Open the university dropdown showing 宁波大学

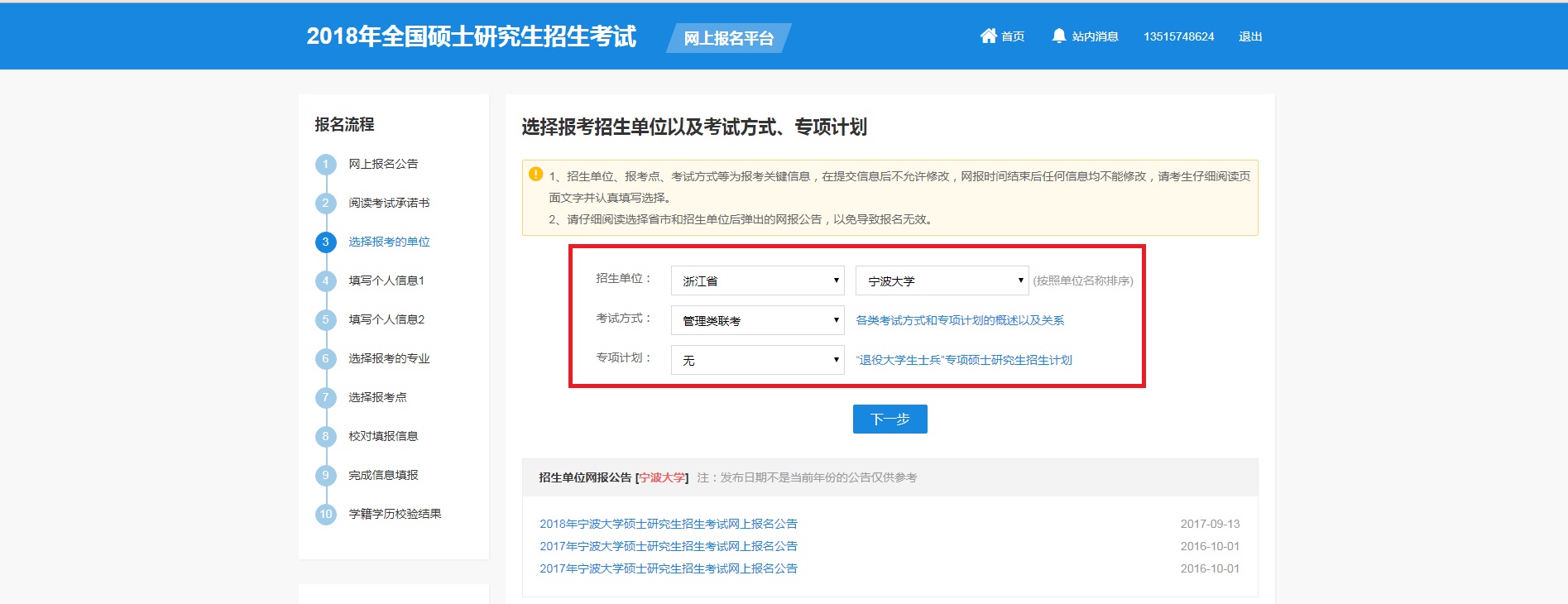coord(942,280)
